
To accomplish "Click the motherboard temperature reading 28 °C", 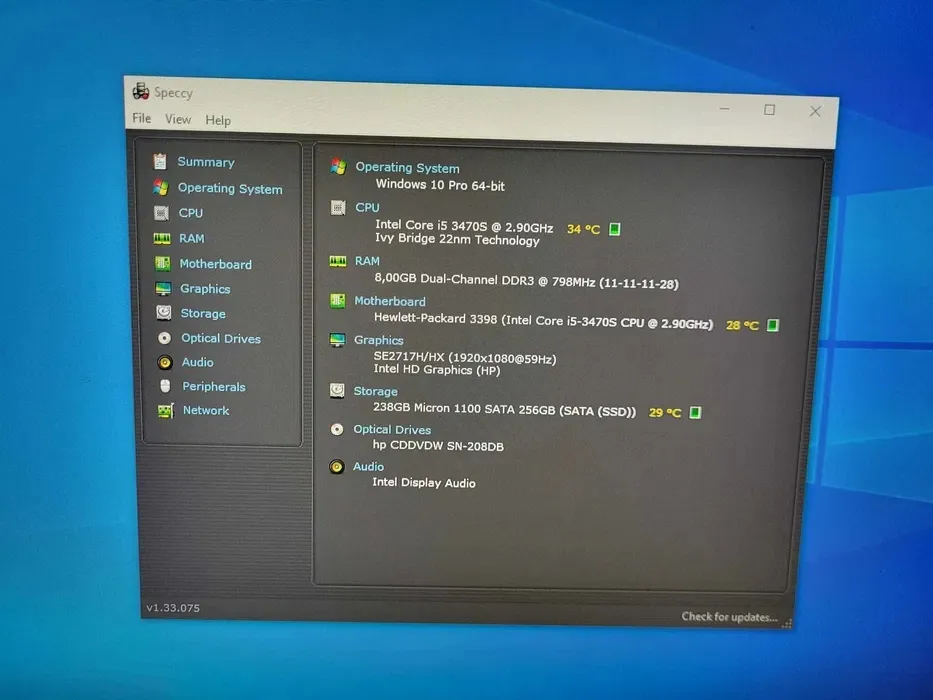I will coord(742,325).
